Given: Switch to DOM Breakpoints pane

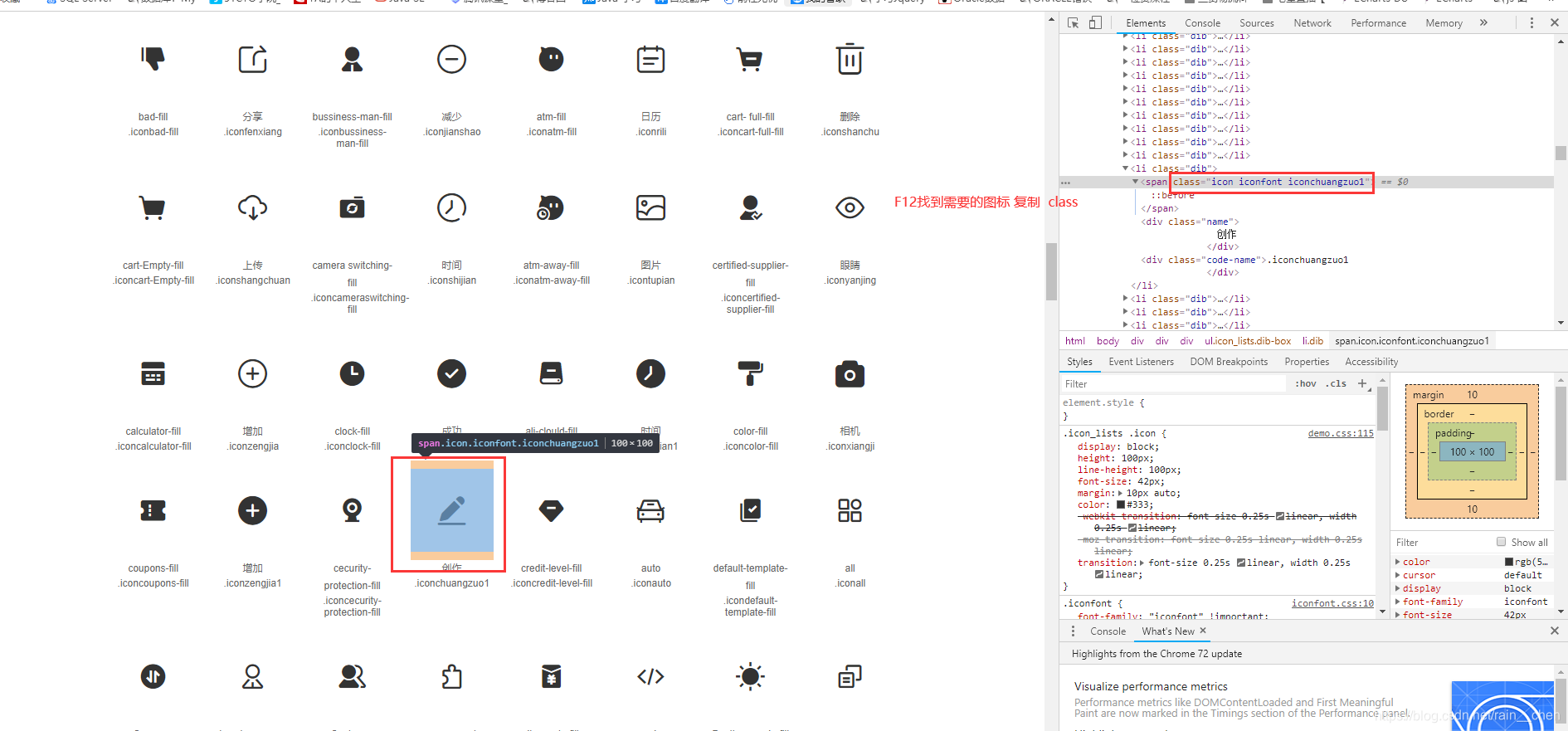Looking at the screenshot, I should tap(1229, 362).
